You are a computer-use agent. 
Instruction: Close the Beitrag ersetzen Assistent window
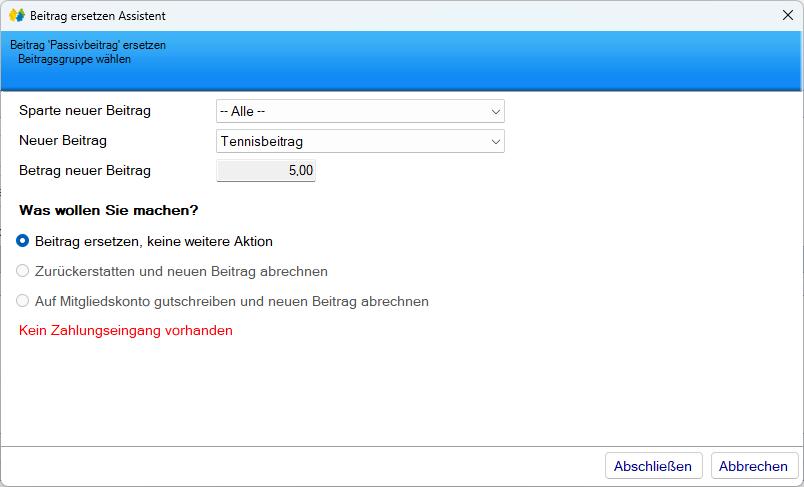(x=786, y=16)
